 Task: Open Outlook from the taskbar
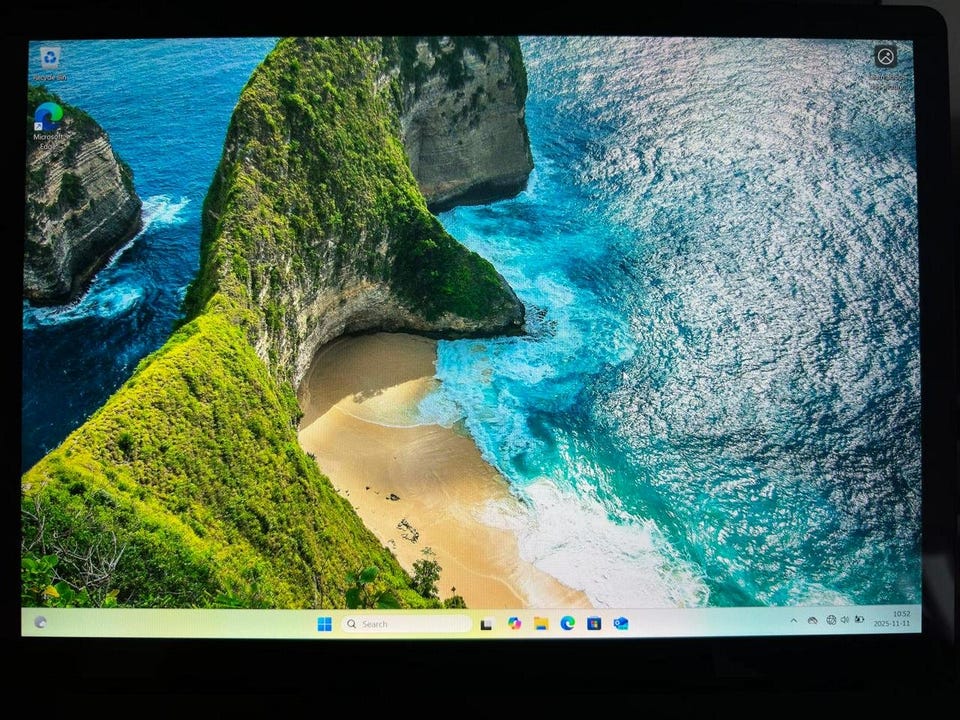click(x=621, y=623)
